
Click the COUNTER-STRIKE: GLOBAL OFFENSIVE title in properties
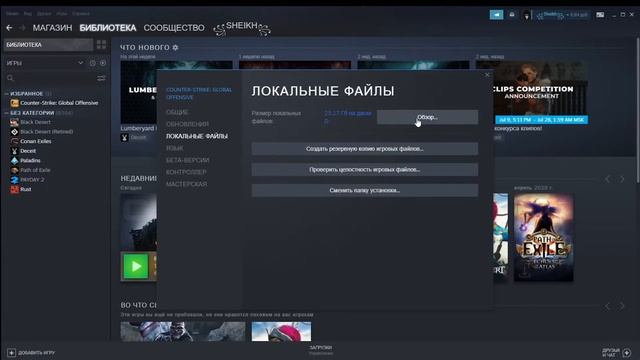point(199,93)
